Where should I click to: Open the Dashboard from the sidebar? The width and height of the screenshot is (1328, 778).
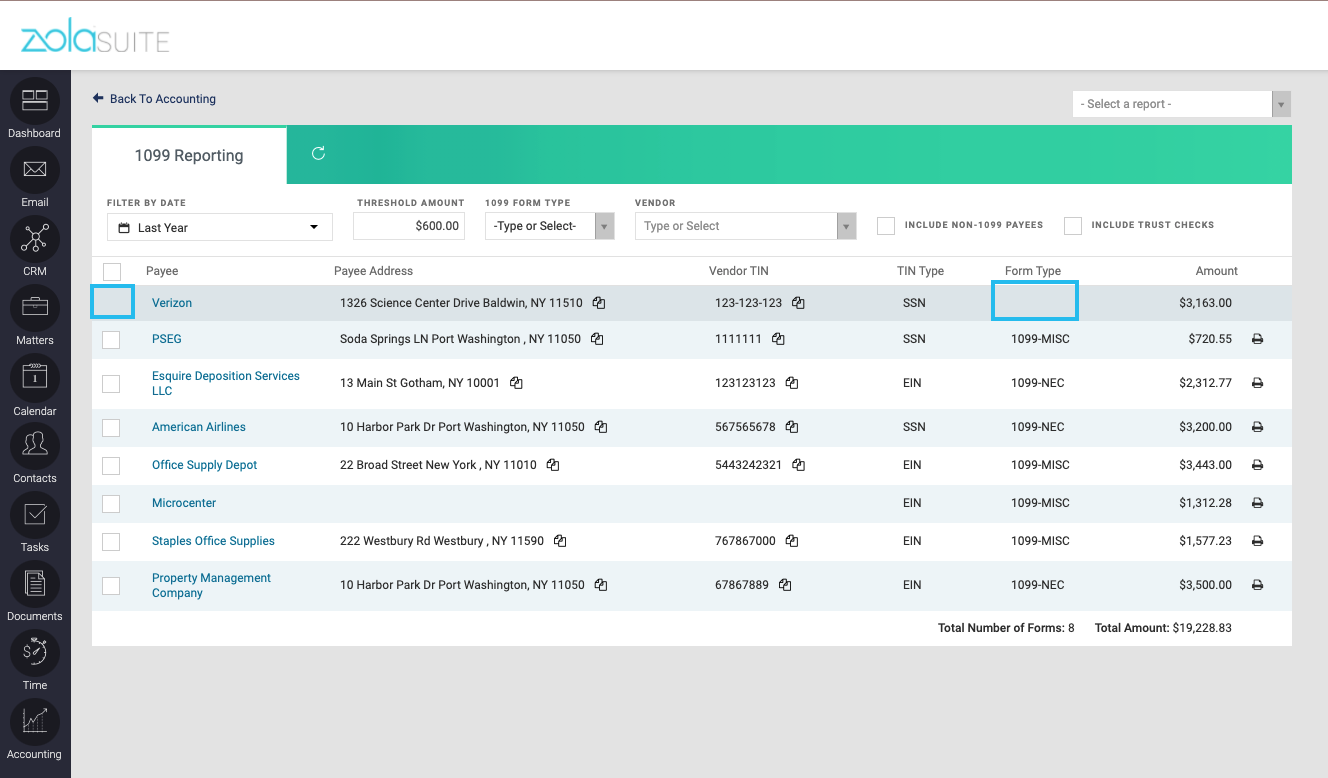coord(35,109)
